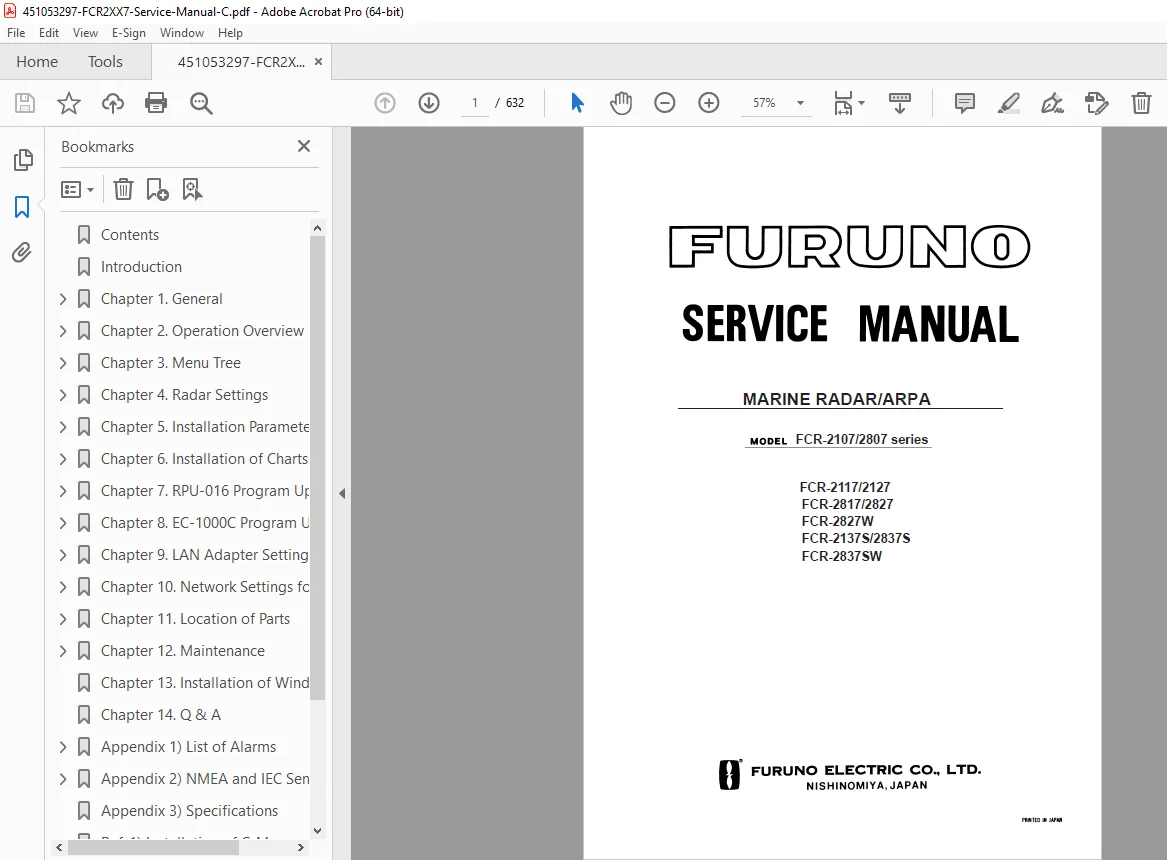Open page display options dropdown arrow
1167x860 pixels.
coord(862,103)
